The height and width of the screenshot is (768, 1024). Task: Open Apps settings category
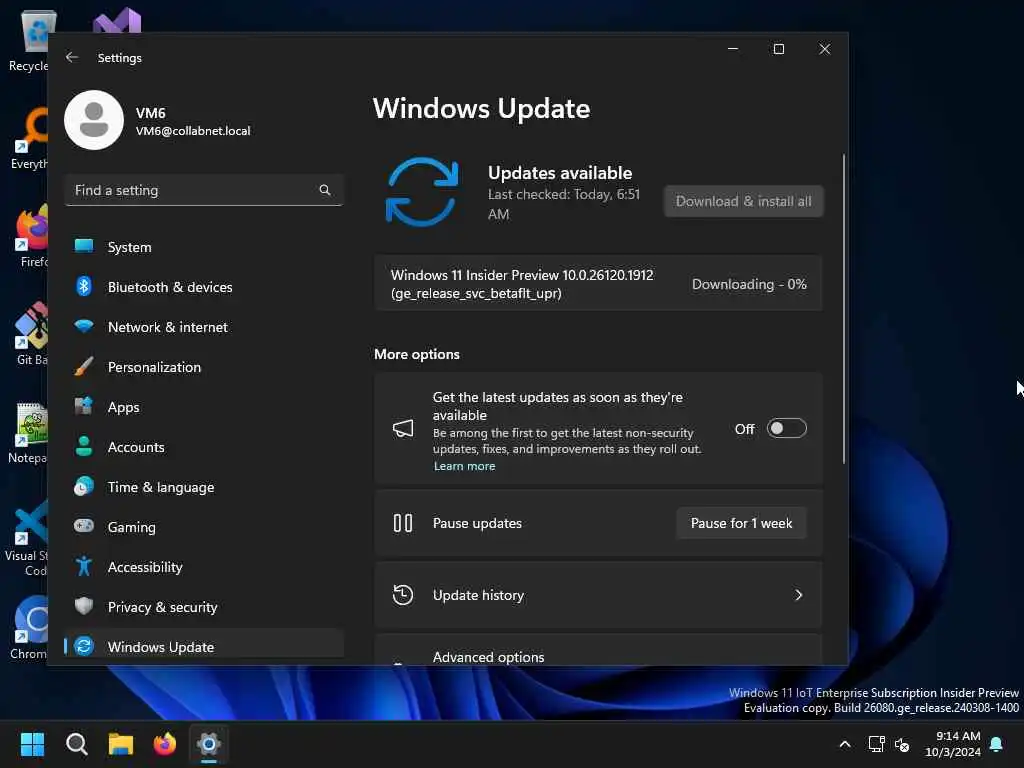tap(204, 407)
